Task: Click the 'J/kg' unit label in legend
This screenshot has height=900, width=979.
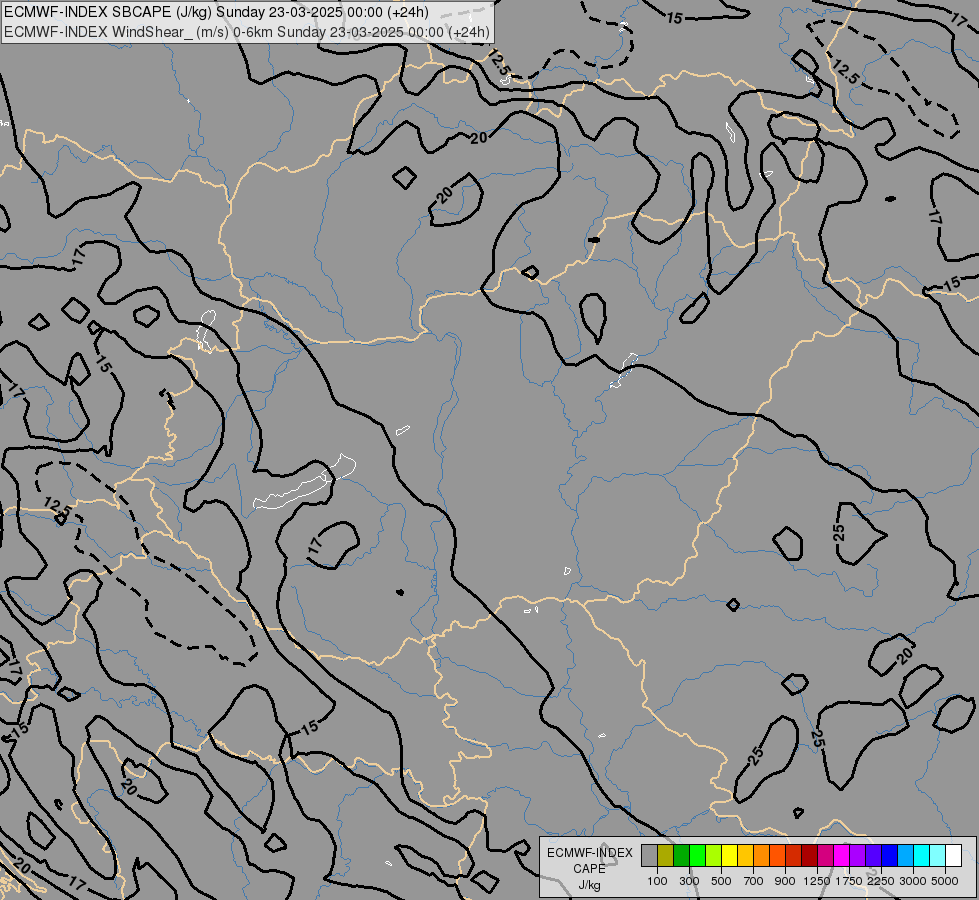Action: pos(589,886)
